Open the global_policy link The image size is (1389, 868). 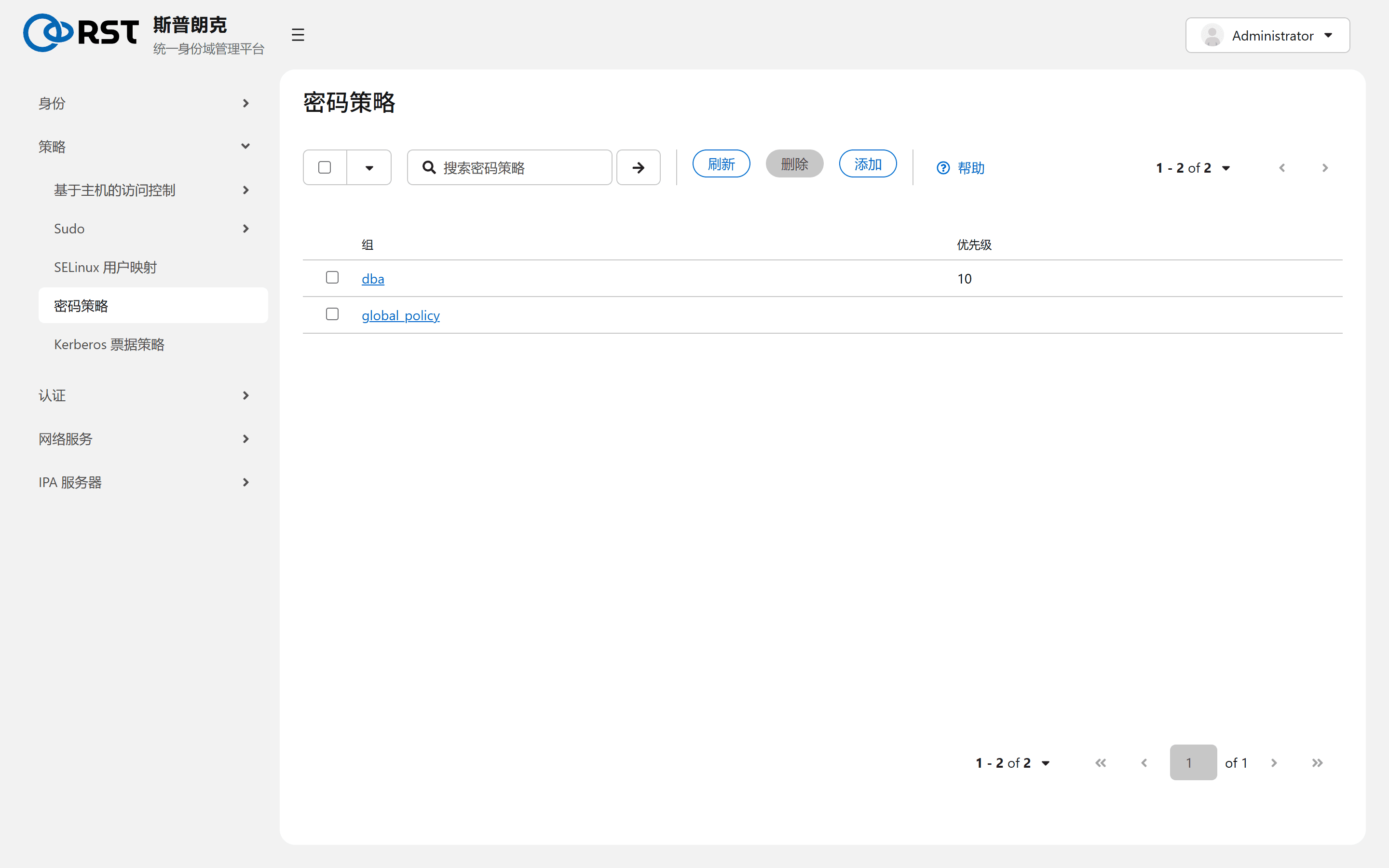click(x=401, y=316)
